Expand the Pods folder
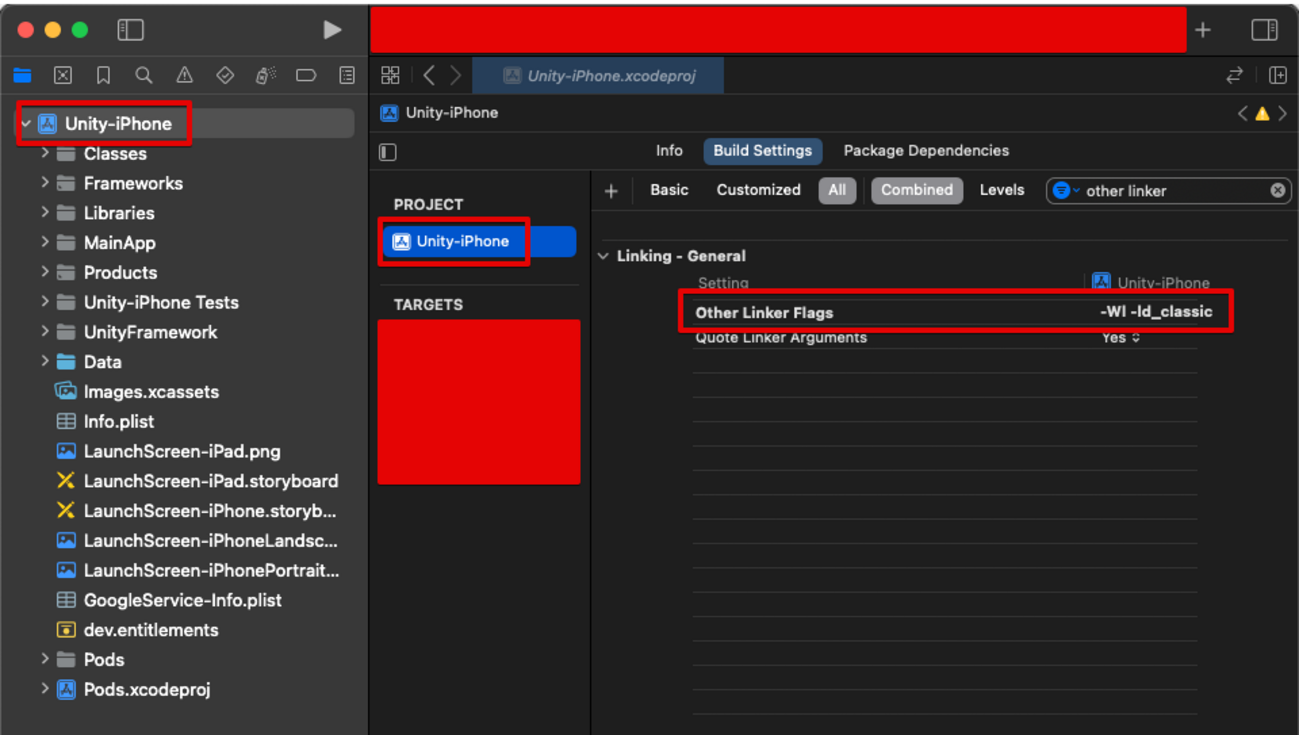 pyautogui.click(x=45, y=660)
